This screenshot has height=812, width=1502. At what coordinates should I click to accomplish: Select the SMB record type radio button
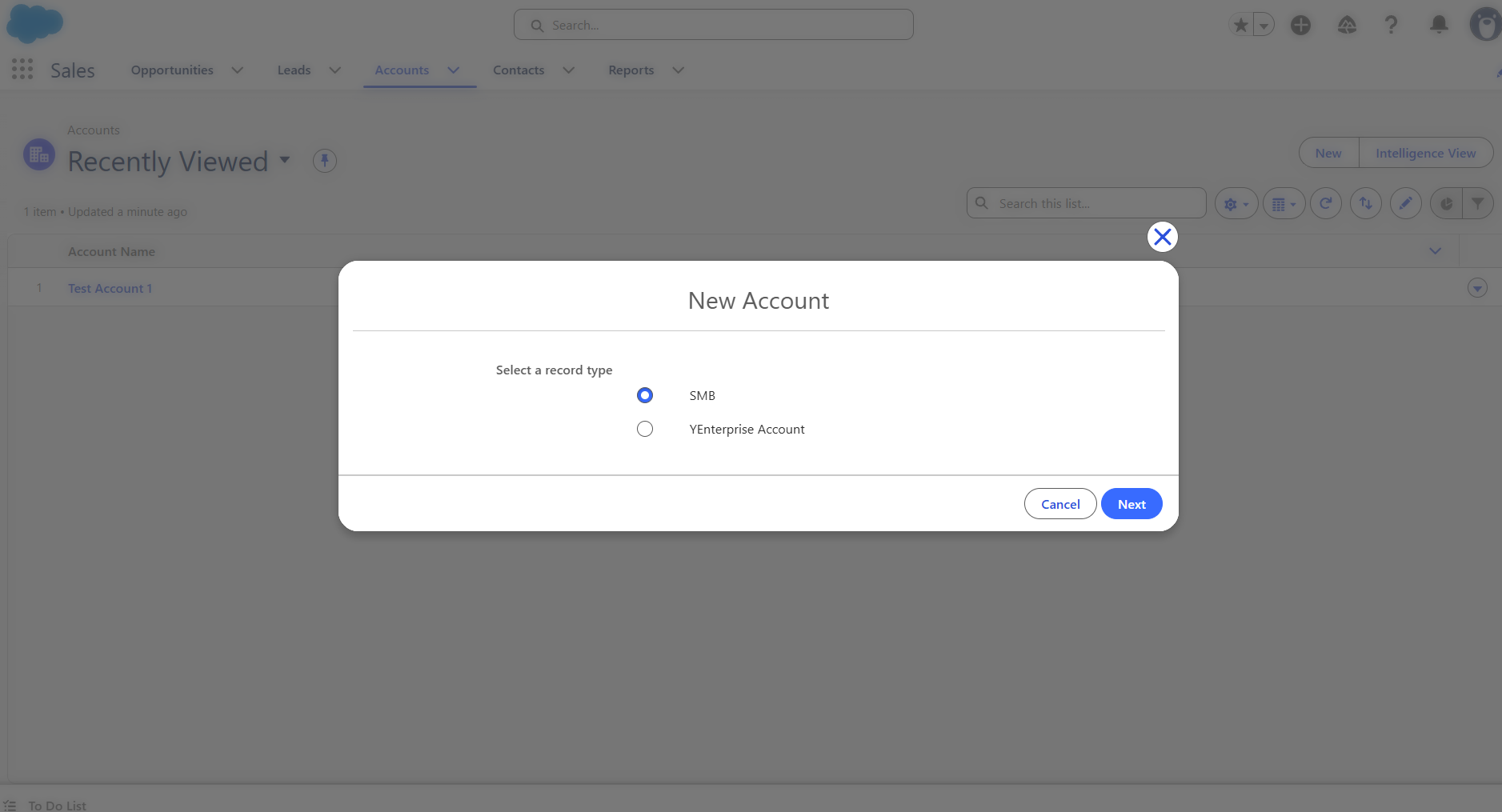(x=645, y=395)
